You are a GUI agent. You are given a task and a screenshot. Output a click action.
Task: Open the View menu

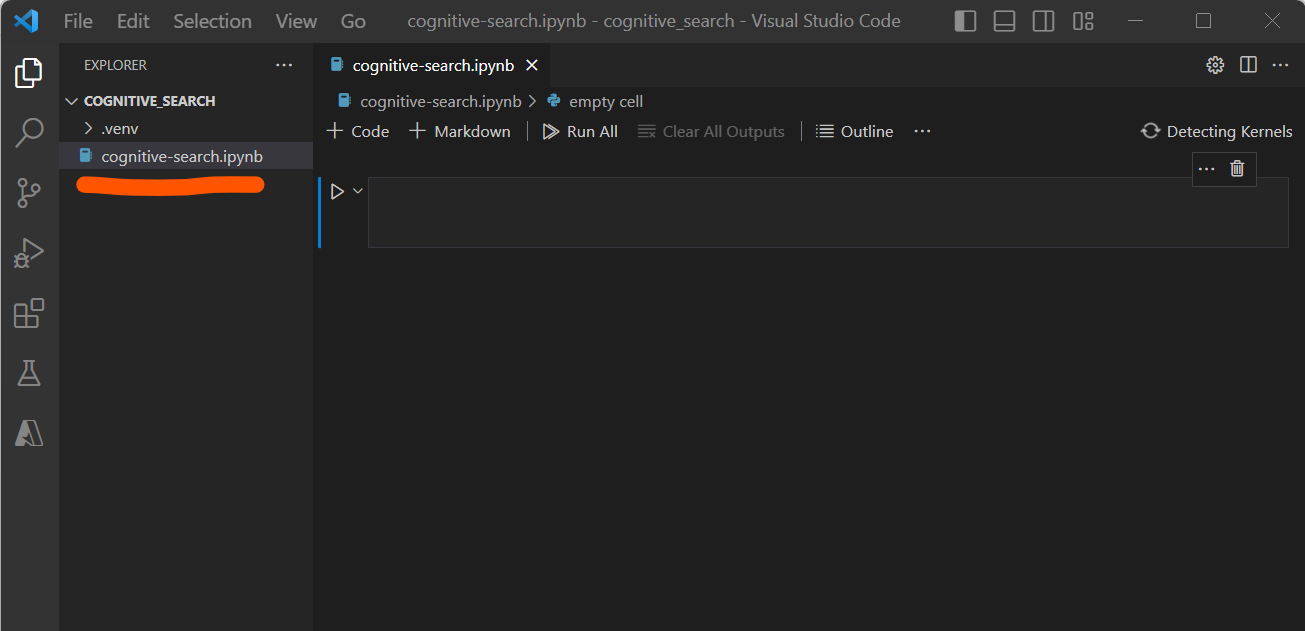coord(296,21)
